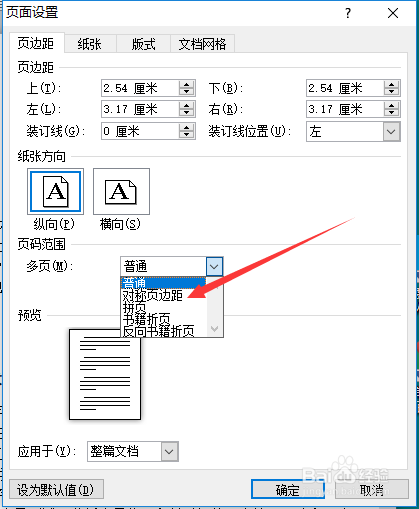
Task: Decrease the 左(L) left margin value
Action: [x=187, y=113]
